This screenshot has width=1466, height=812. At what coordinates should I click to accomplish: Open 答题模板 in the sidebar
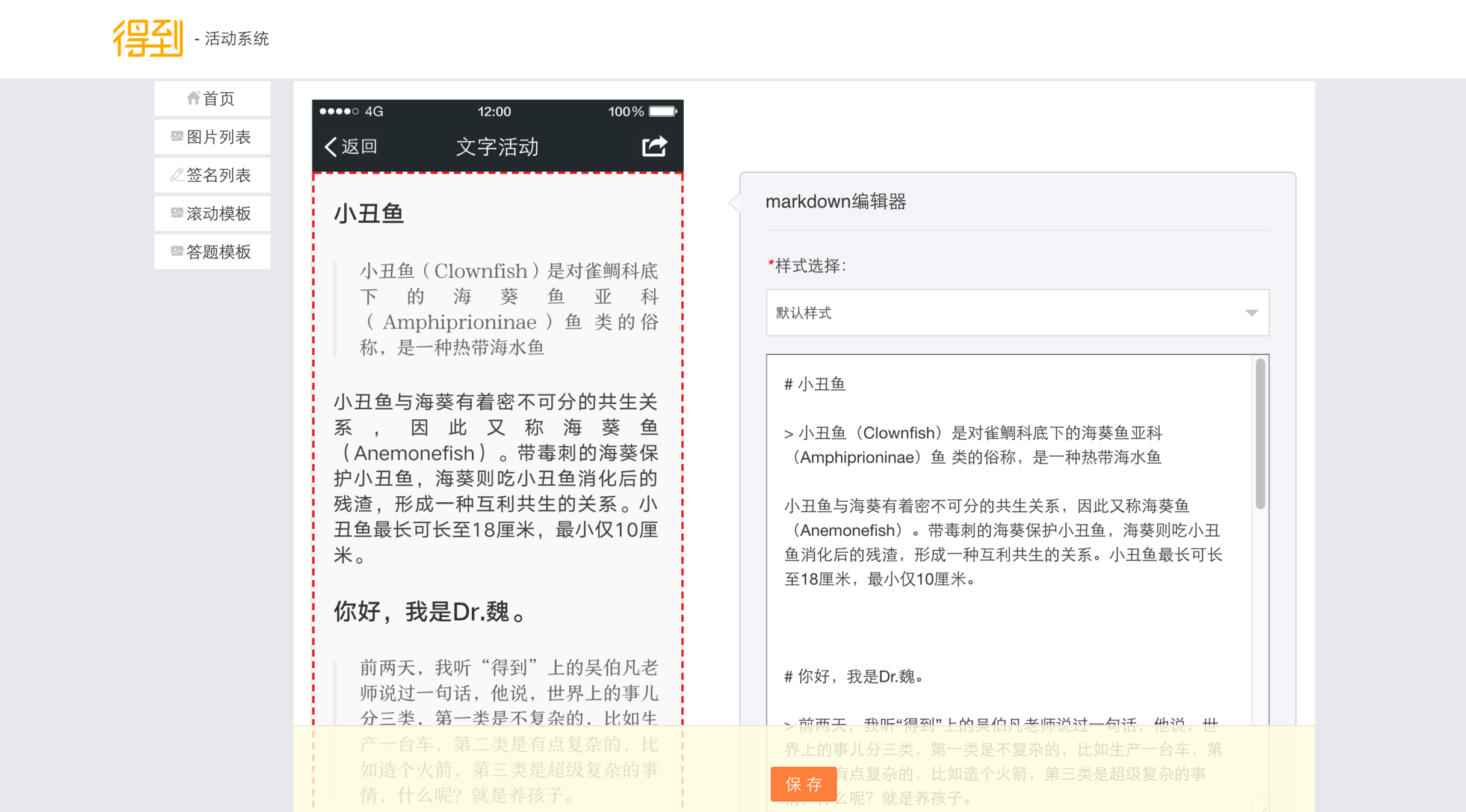(218, 252)
